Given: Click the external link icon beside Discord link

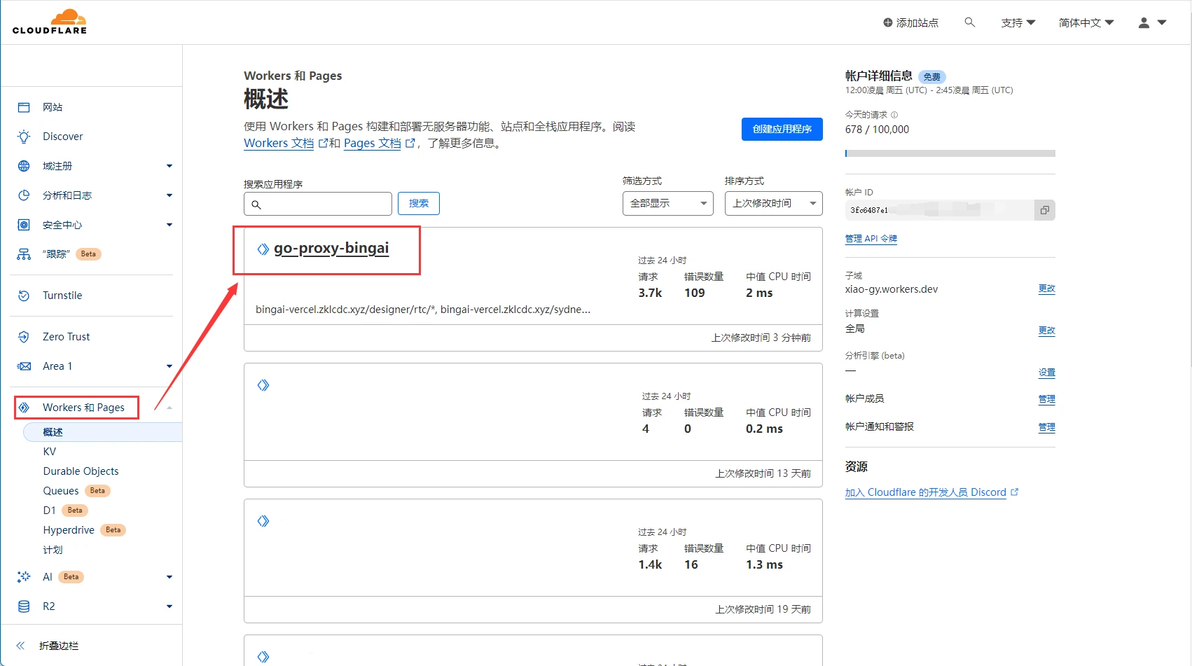Looking at the screenshot, I should tap(1014, 493).
